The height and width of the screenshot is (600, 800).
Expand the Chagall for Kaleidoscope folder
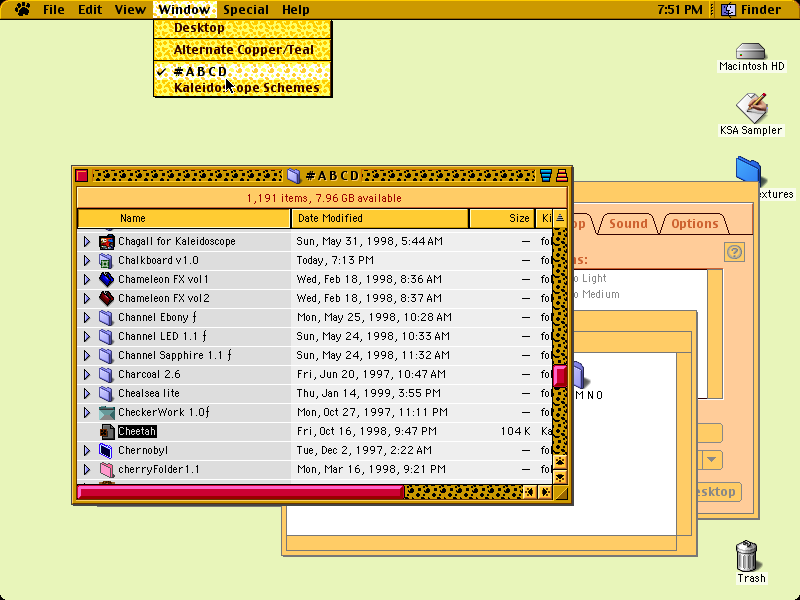87,241
